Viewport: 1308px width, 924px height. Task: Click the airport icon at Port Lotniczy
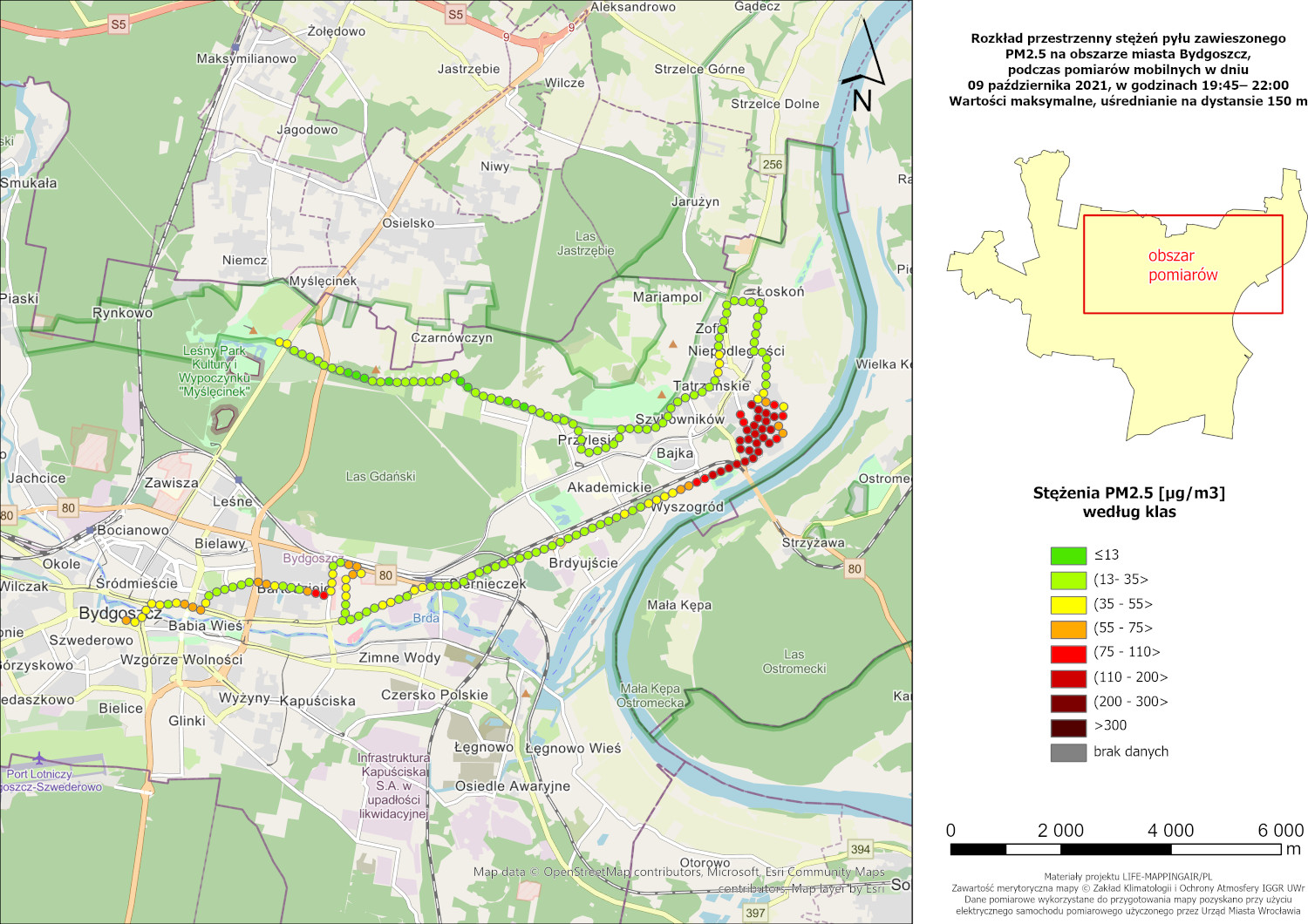(x=39, y=758)
